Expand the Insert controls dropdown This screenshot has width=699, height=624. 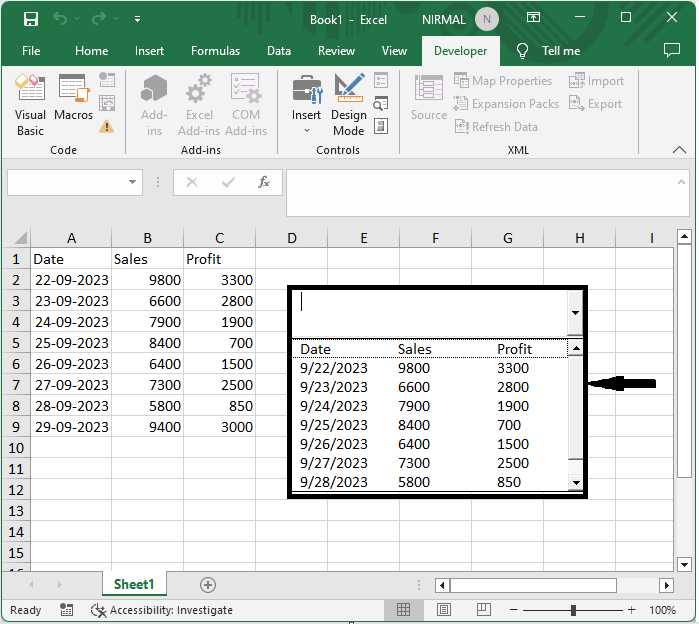coord(306,130)
